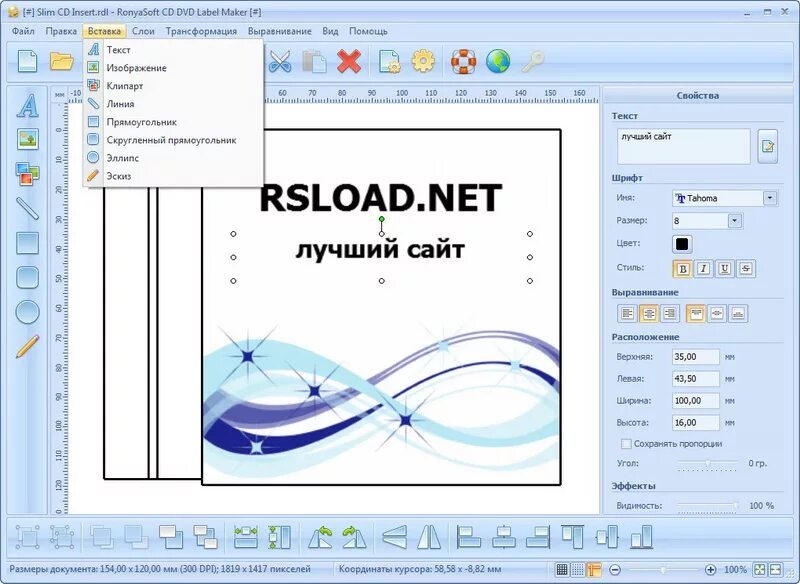Select the Image tool in the left palette
The image size is (800, 584).
[28, 139]
